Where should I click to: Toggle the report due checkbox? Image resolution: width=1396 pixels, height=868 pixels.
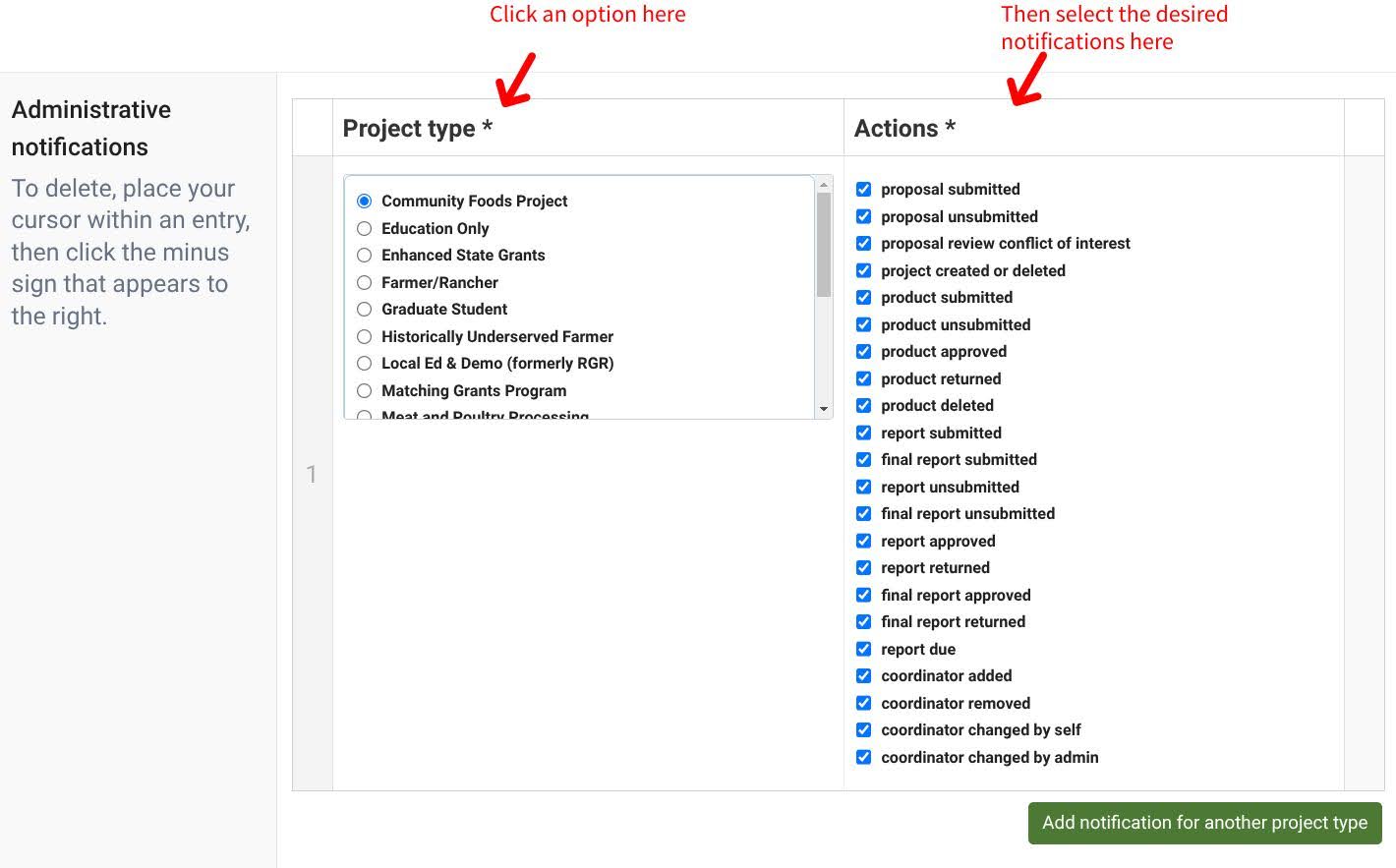(x=863, y=649)
